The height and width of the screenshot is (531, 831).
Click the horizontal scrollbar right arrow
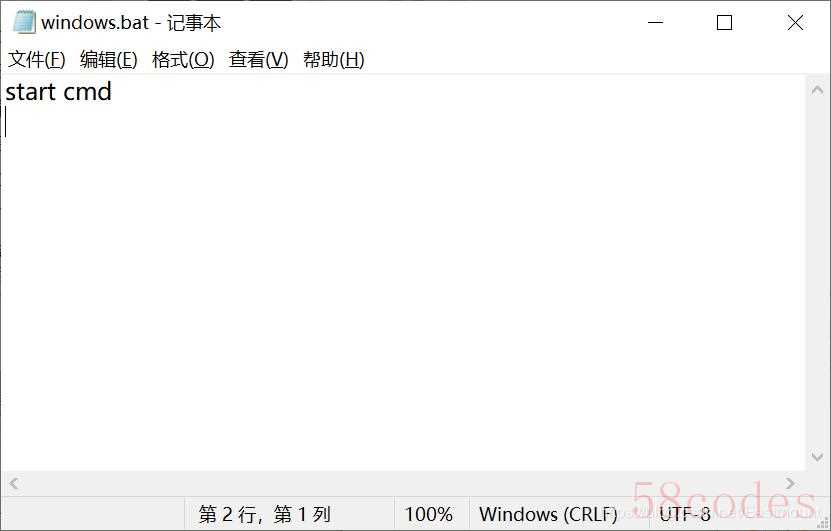791,483
